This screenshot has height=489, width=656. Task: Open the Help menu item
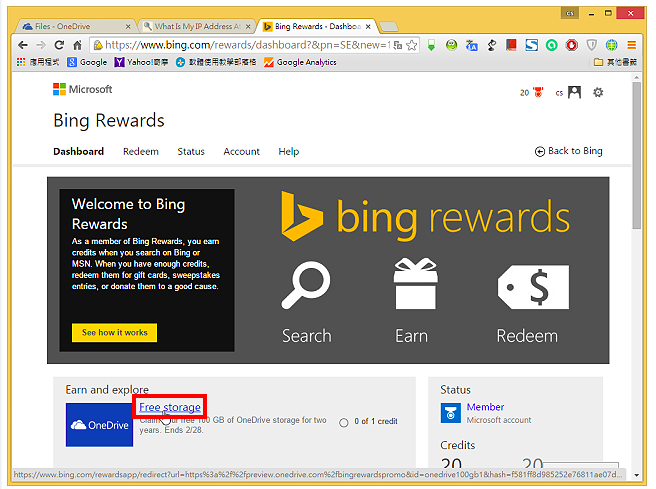[x=289, y=151]
